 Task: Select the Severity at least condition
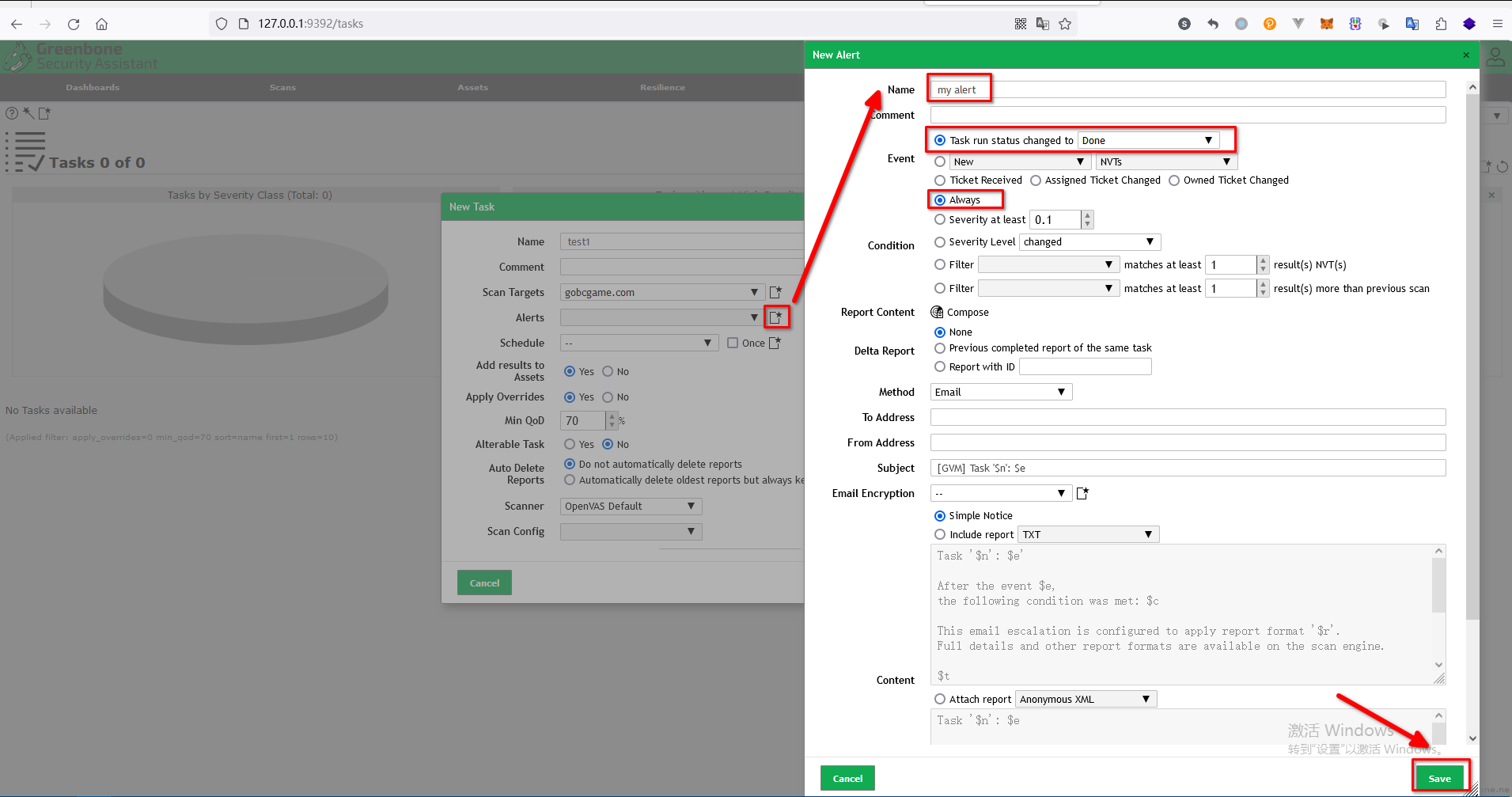[940, 220]
